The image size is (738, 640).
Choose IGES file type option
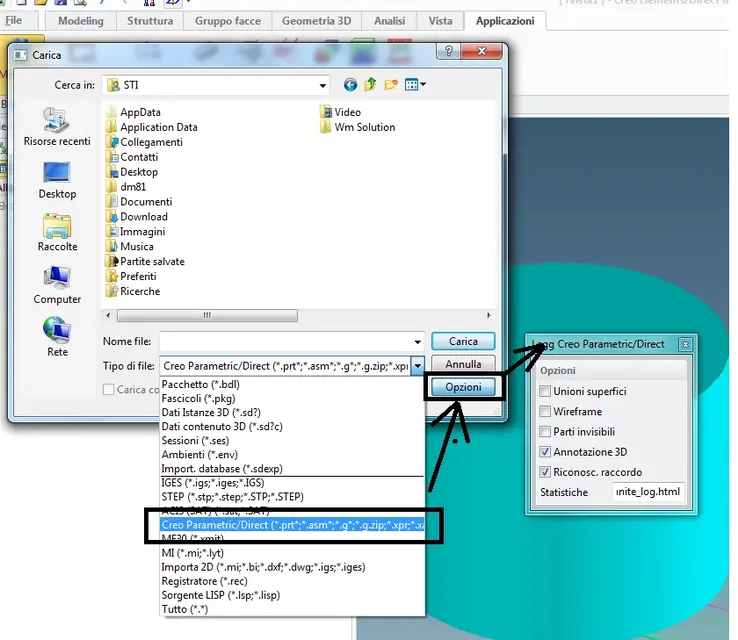coord(213,483)
